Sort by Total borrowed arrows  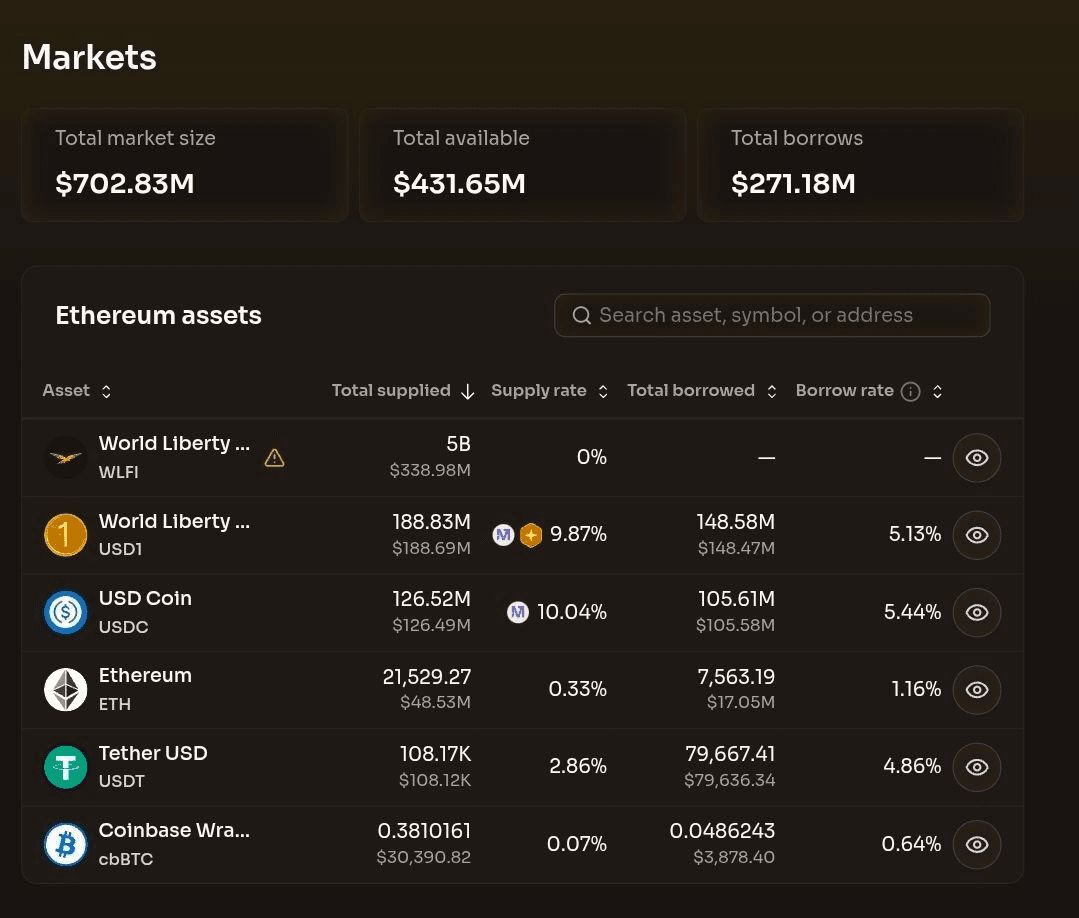[x=771, y=392]
